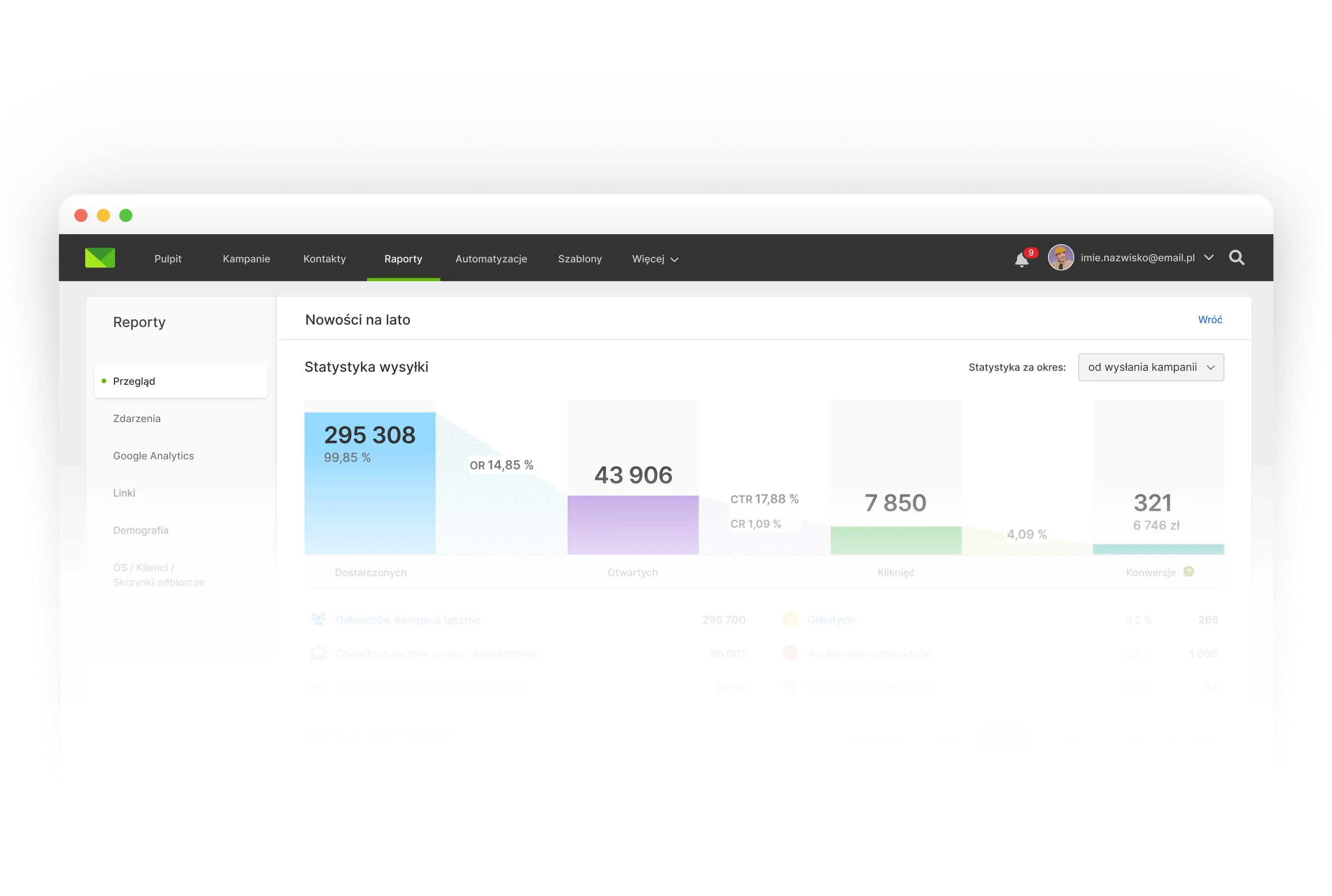
Task: Open the notifications bell
Action: click(1021, 260)
